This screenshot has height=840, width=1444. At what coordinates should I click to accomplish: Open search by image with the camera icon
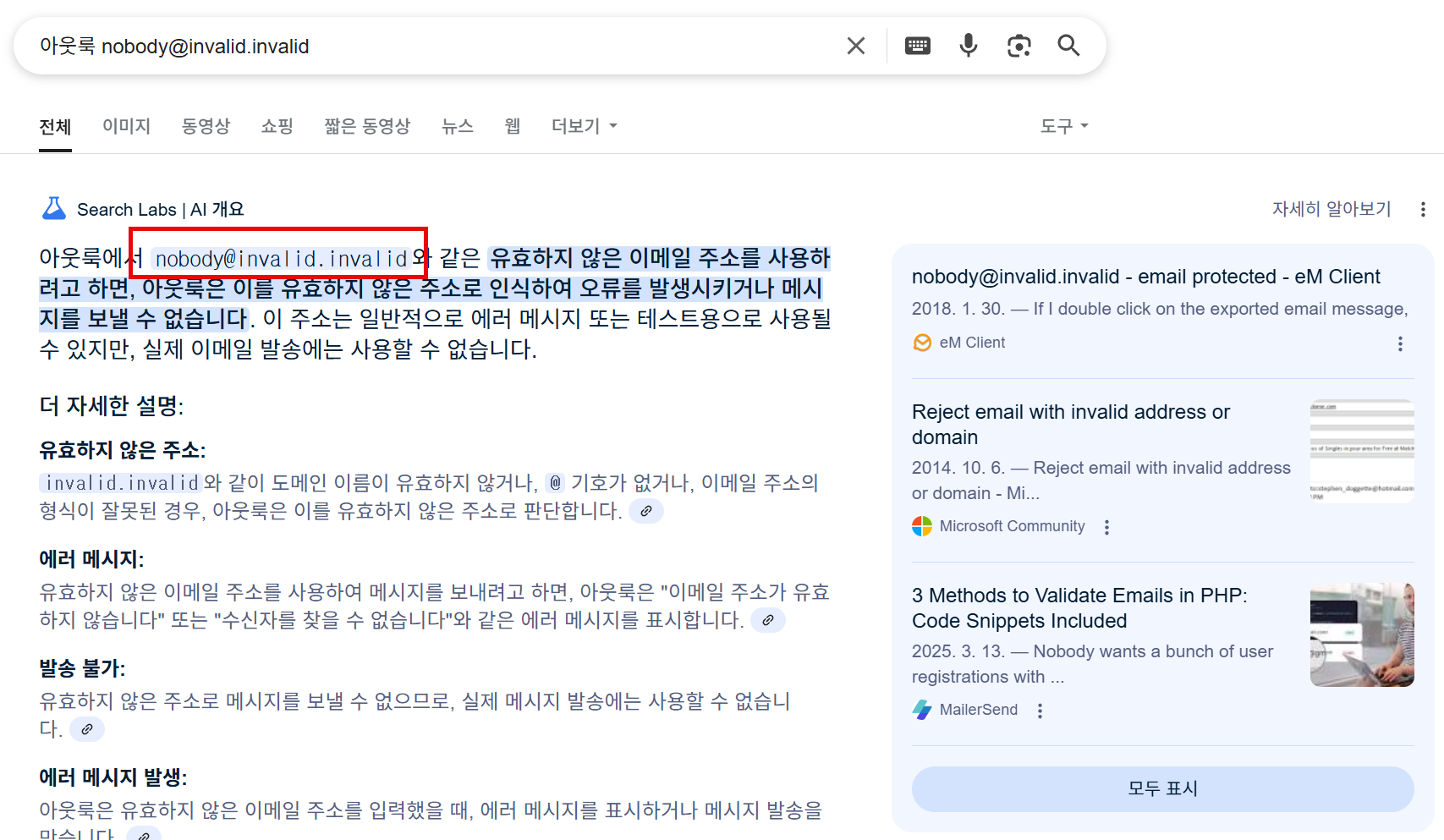(1019, 46)
